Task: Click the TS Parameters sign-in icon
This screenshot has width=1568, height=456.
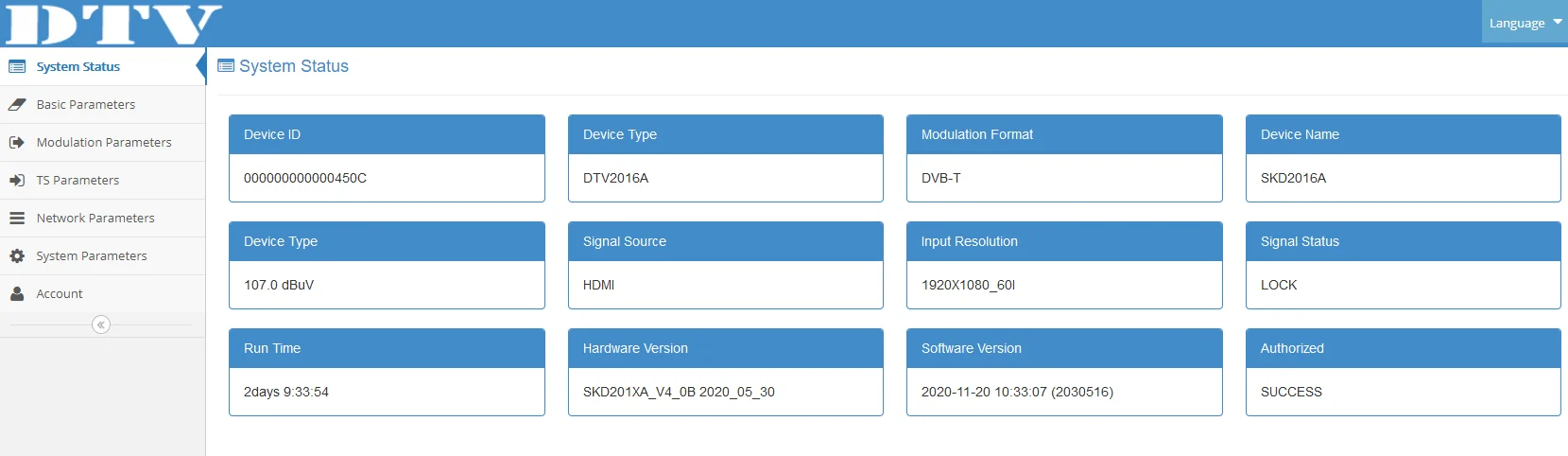Action: click(x=17, y=181)
